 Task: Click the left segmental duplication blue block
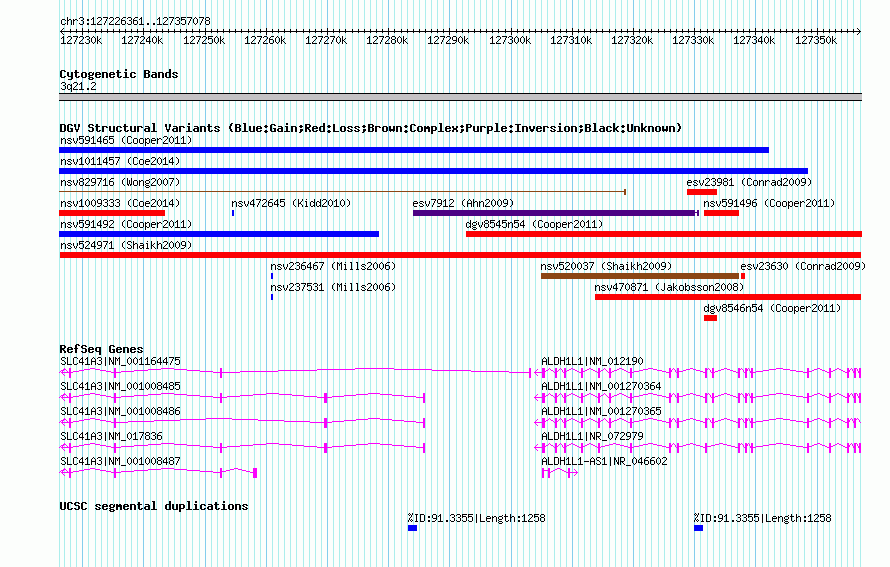tap(413, 528)
